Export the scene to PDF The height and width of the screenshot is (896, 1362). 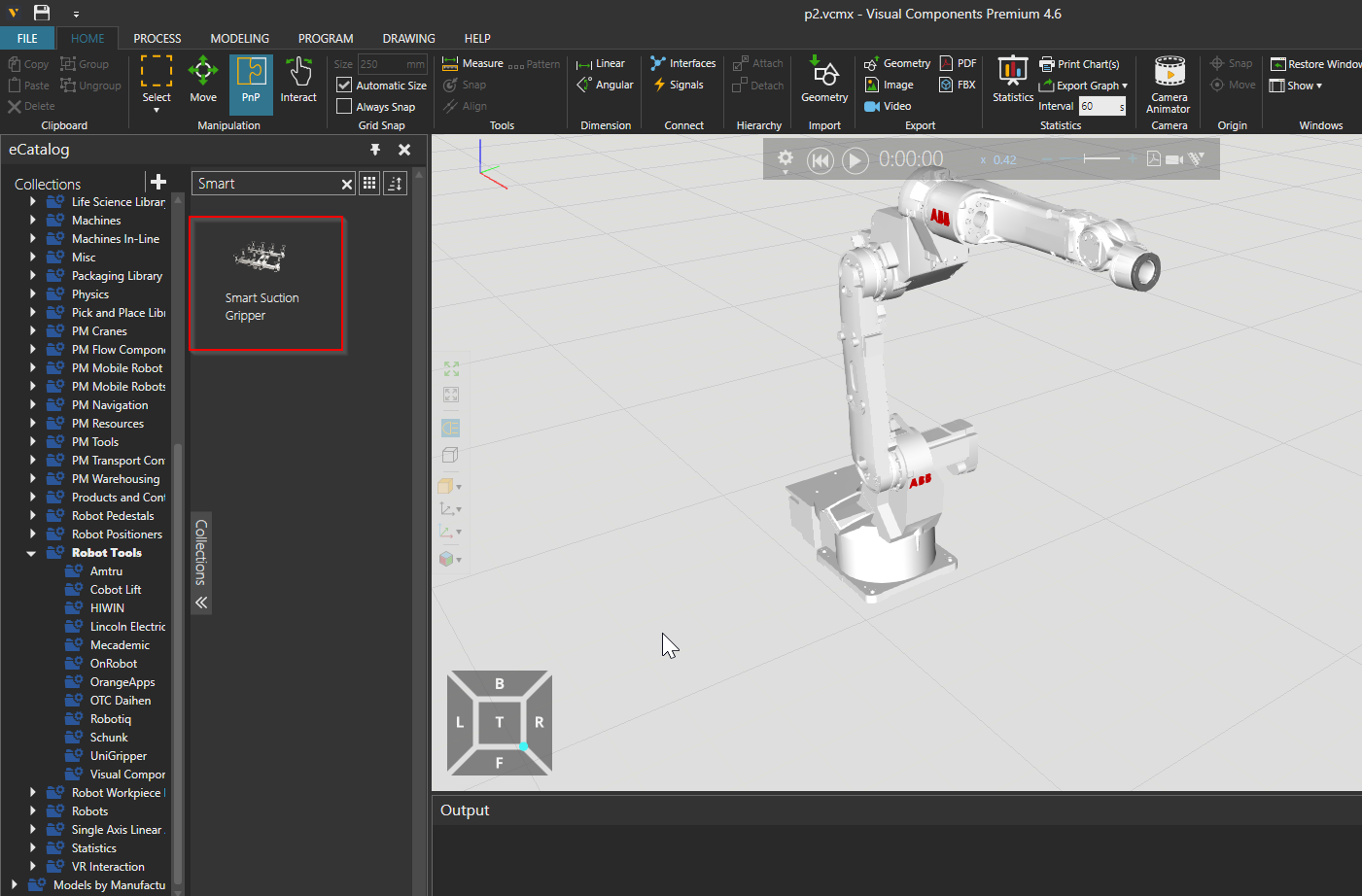click(958, 64)
